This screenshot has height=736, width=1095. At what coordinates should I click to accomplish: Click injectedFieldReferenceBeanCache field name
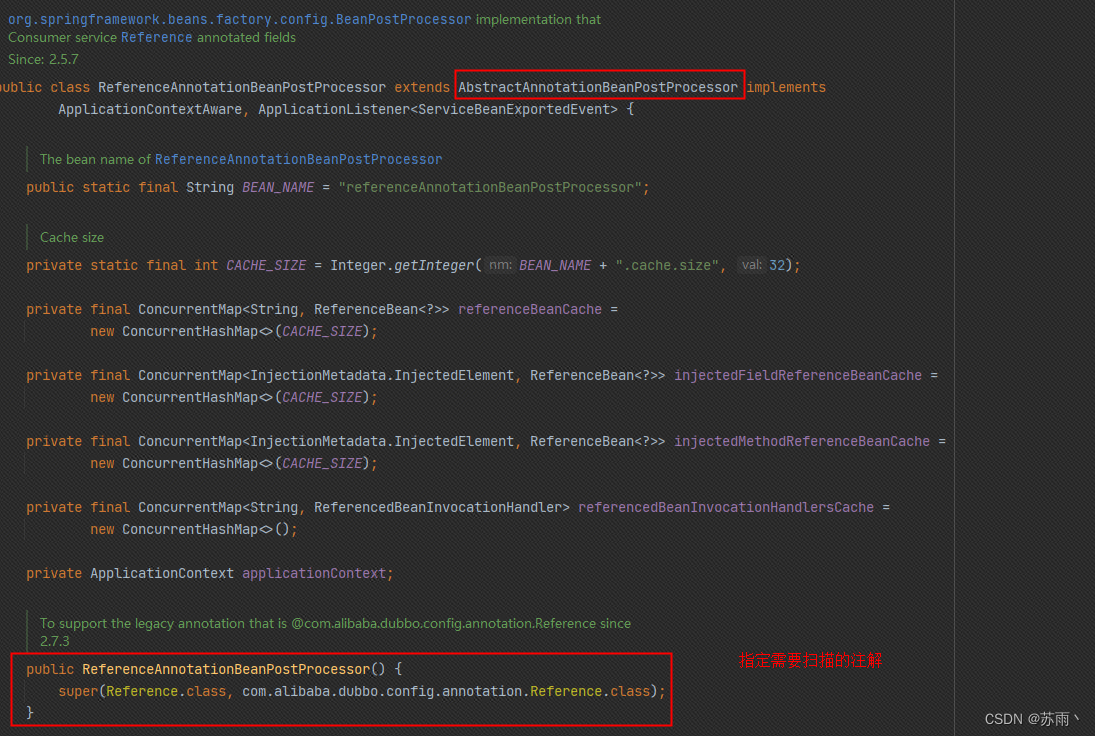798,376
